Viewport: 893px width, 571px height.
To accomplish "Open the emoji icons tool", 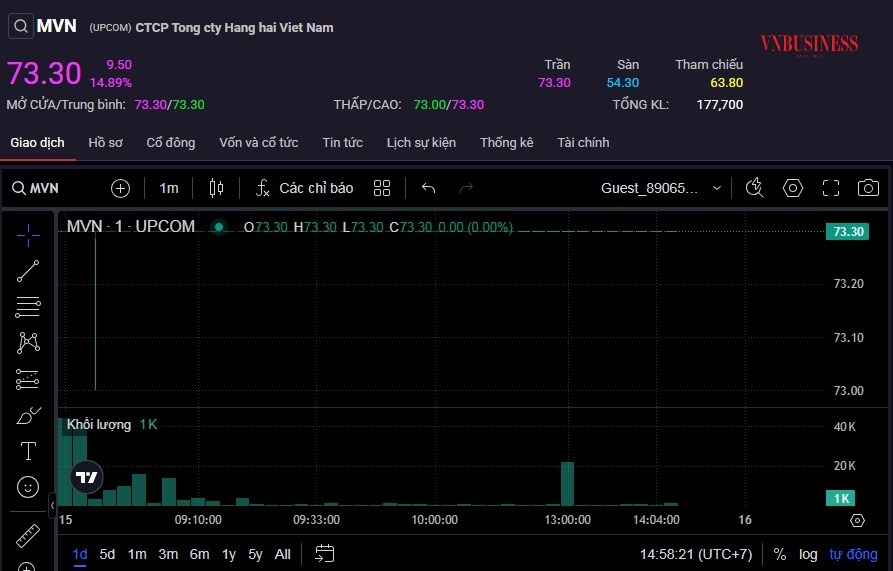I will (28, 487).
